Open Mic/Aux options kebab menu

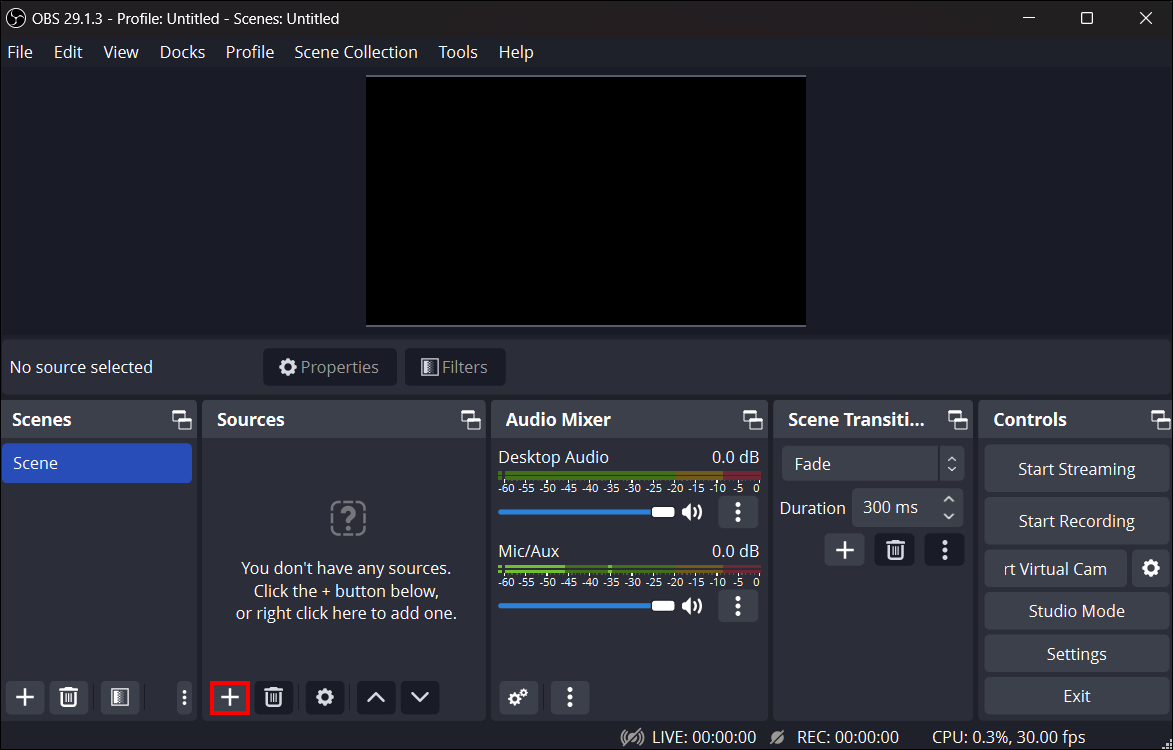[737, 605]
